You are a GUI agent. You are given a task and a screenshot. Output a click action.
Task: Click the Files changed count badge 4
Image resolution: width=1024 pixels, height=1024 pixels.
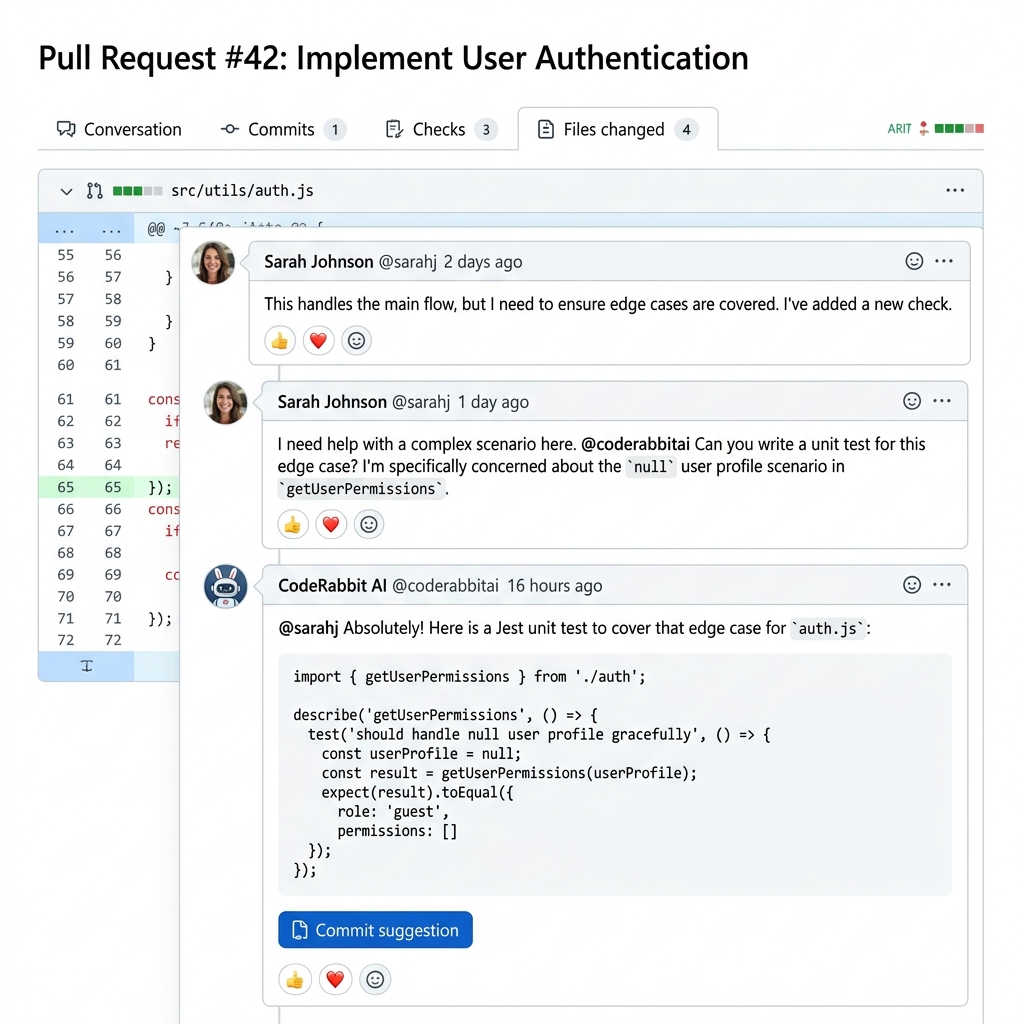click(686, 129)
